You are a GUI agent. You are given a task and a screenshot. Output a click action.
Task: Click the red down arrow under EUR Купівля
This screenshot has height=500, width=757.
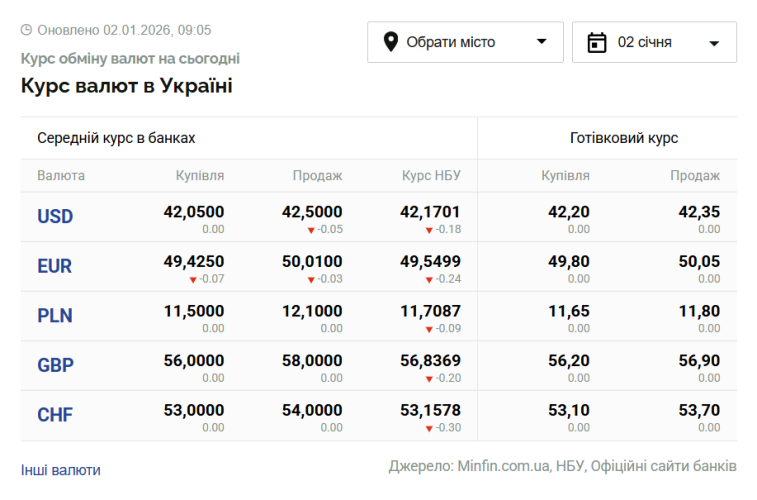(193, 279)
